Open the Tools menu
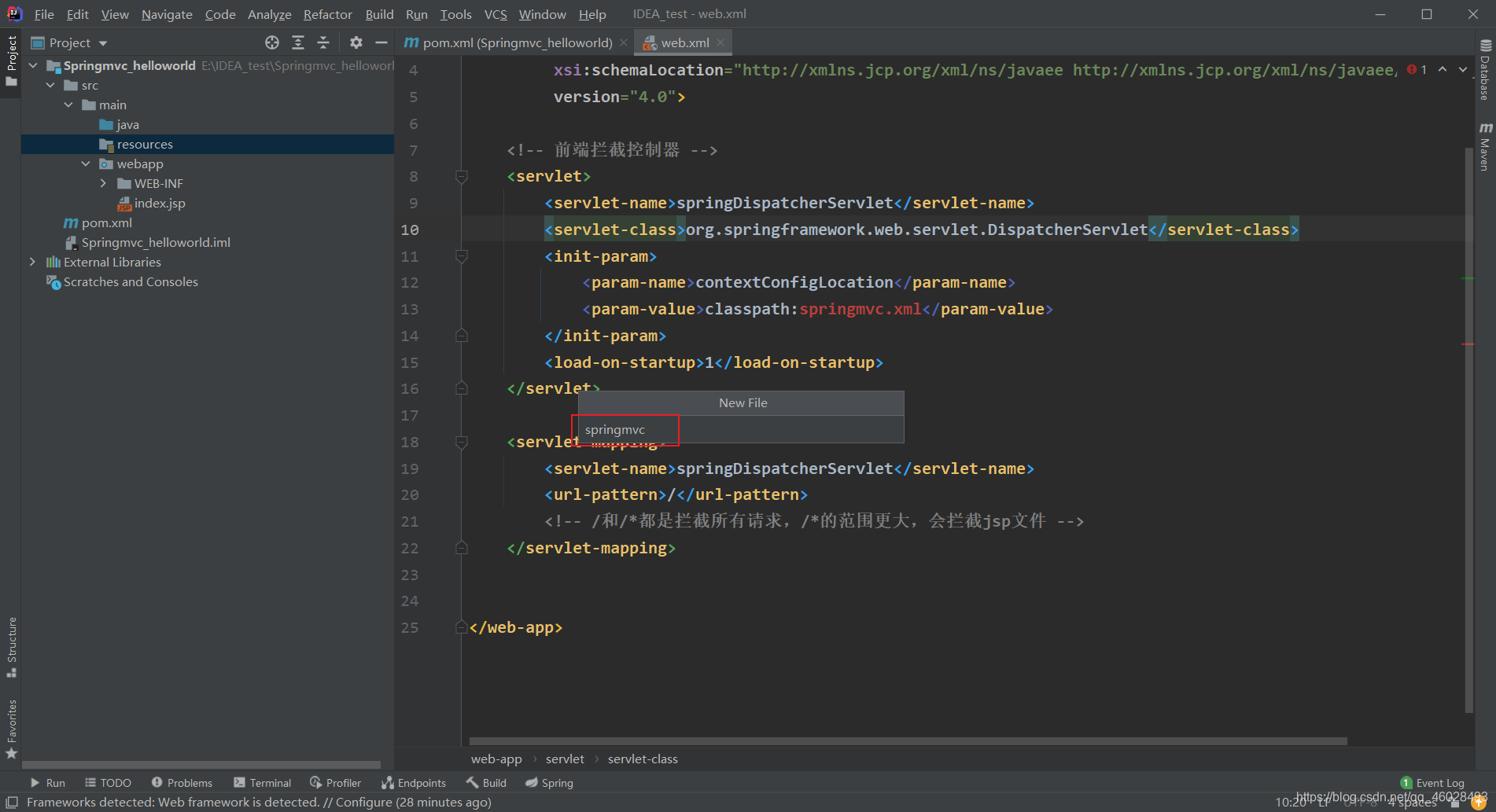This screenshot has width=1496, height=812. coord(456,14)
